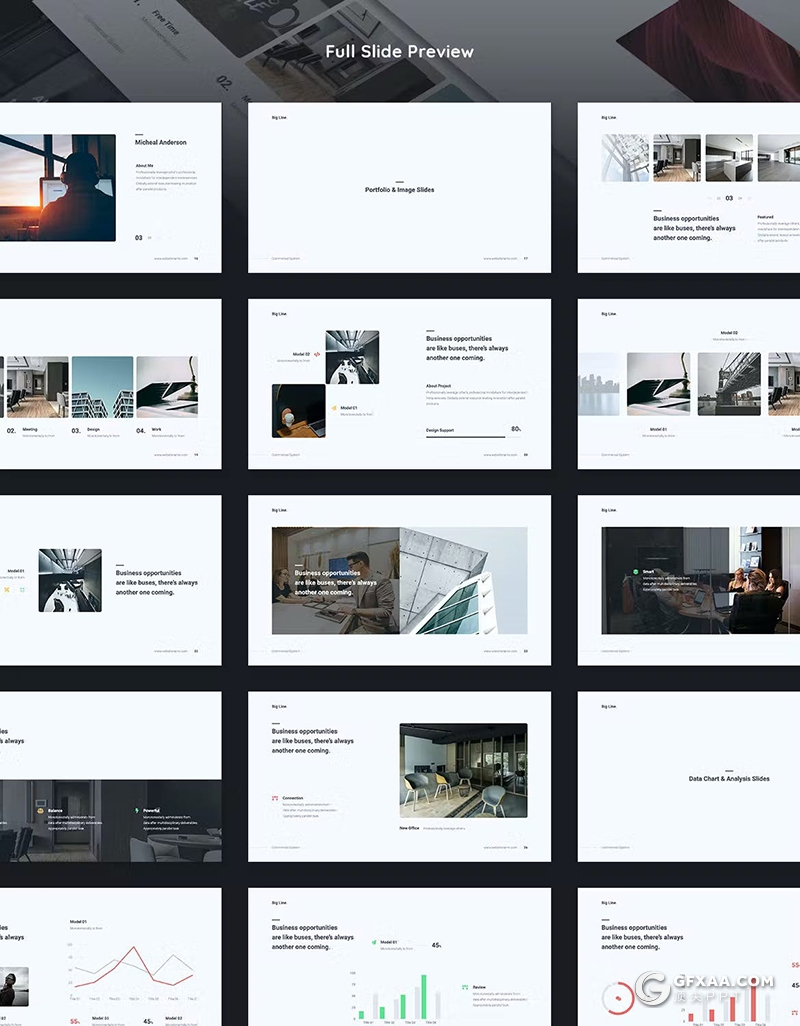Click the bridge photo in Model 02 slide
800x1026 pixels.
729,383
